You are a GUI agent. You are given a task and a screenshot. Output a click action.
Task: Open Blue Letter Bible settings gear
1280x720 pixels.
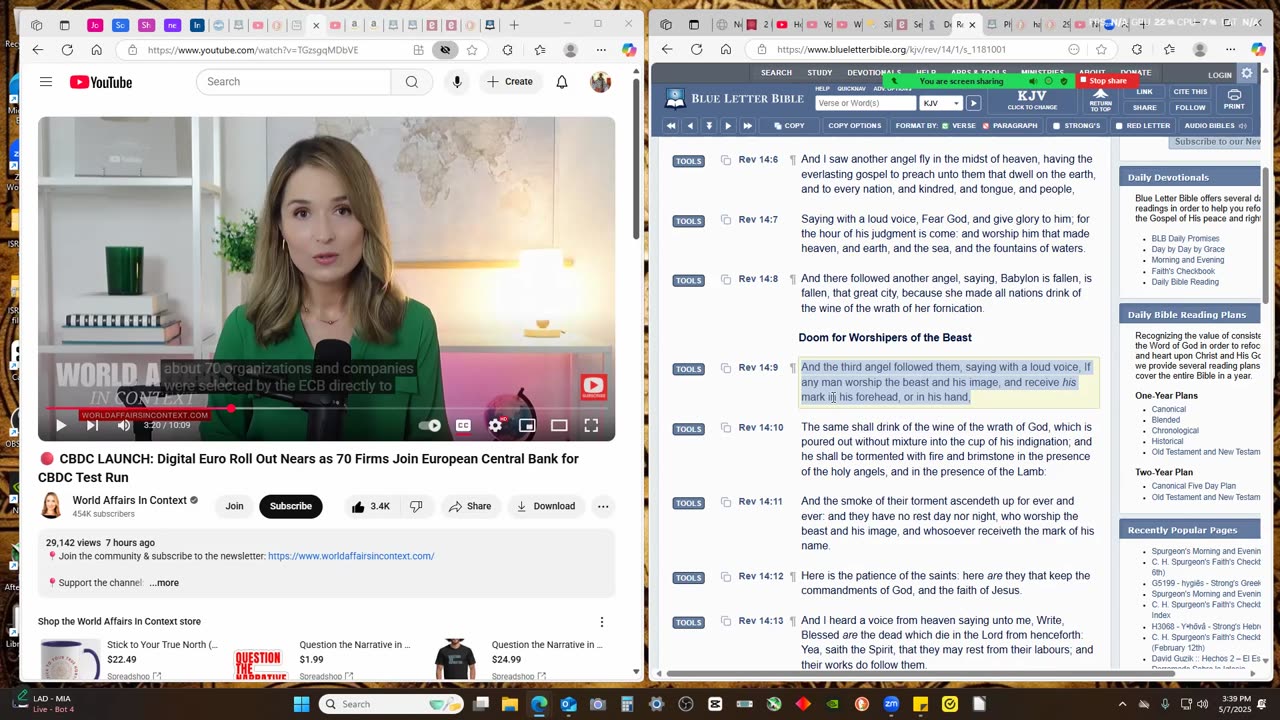(x=1247, y=73)
